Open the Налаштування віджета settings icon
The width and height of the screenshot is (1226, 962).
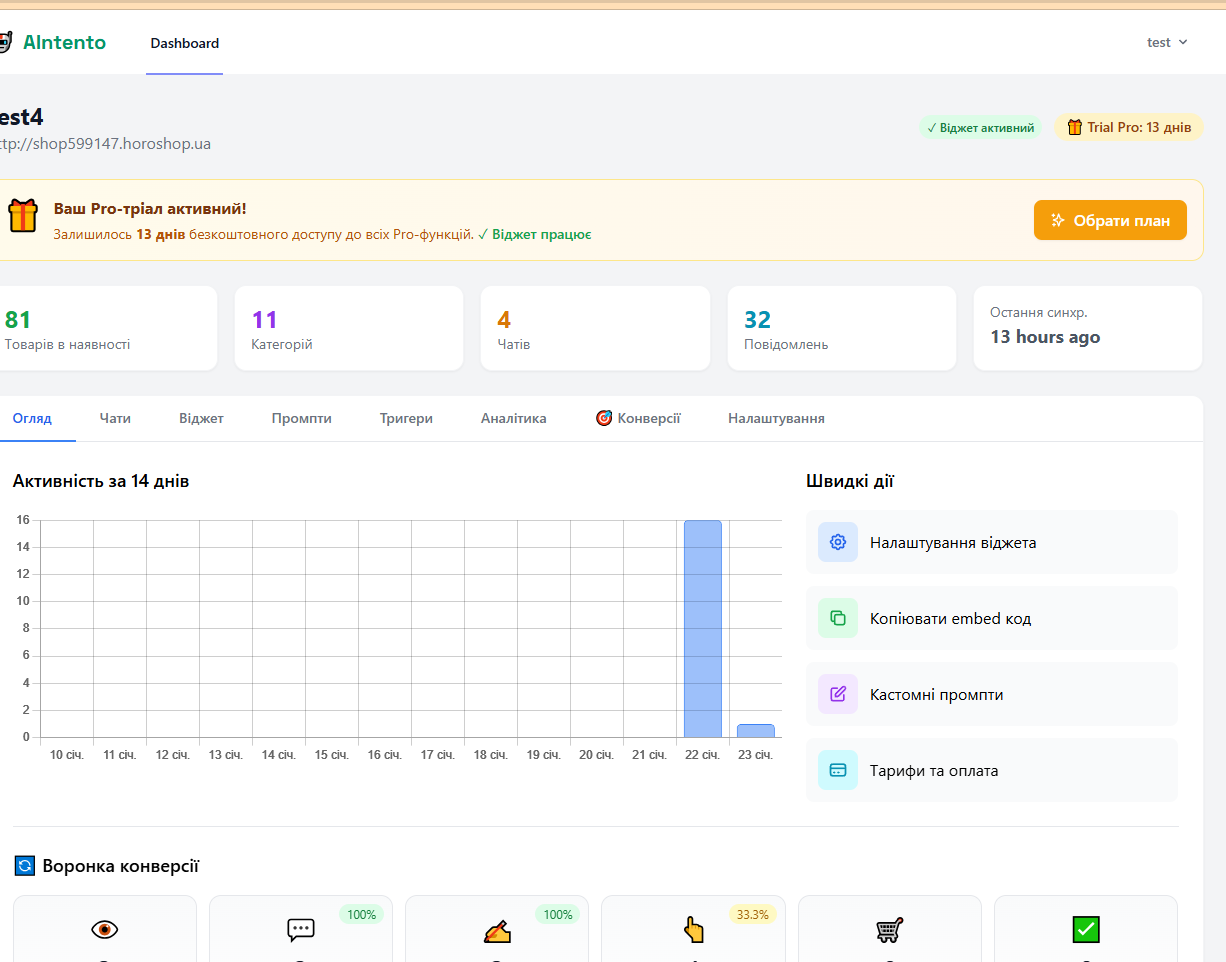pyautogui.click(x=838, y=541)
